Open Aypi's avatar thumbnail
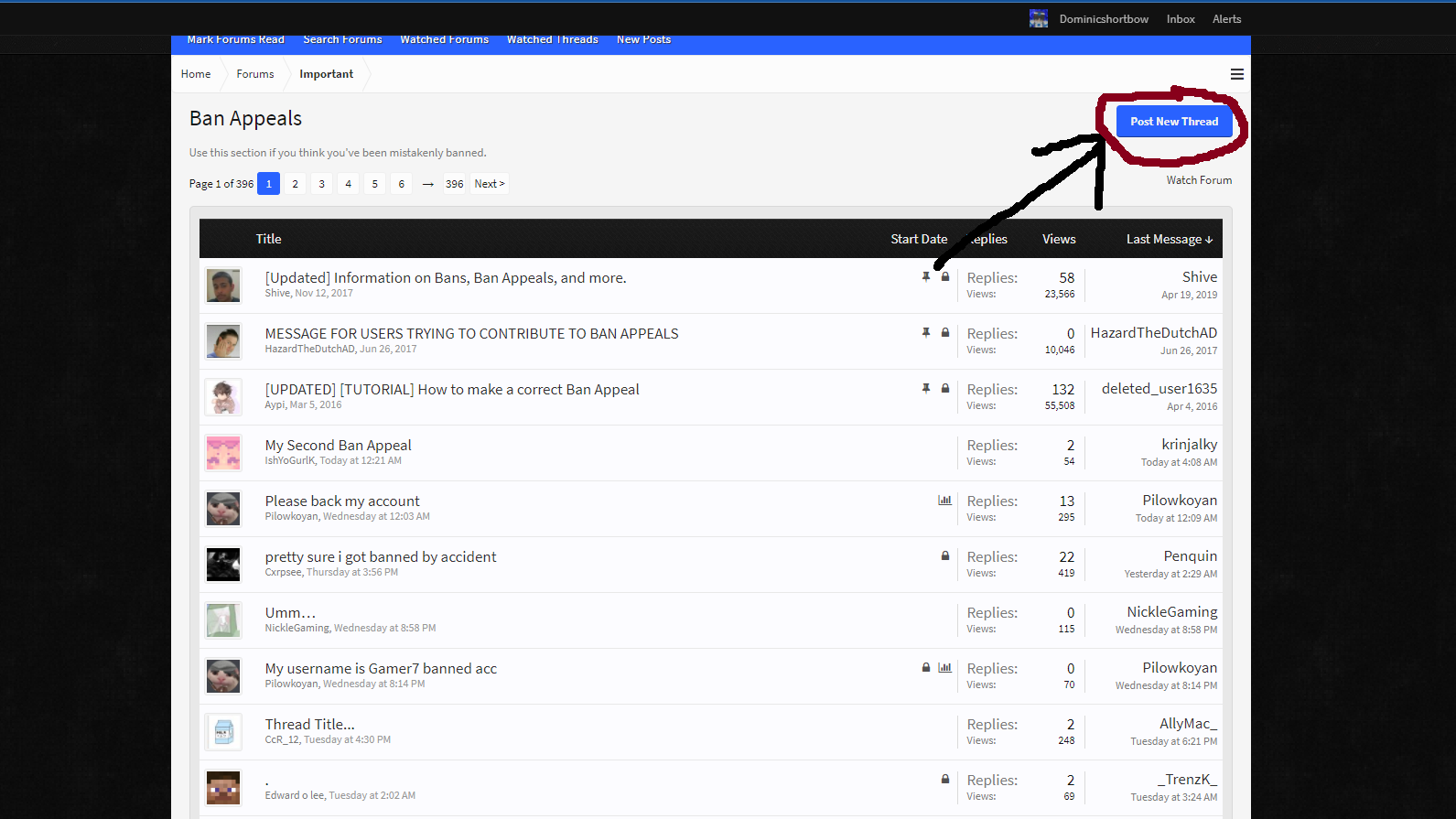 [223, 397]
